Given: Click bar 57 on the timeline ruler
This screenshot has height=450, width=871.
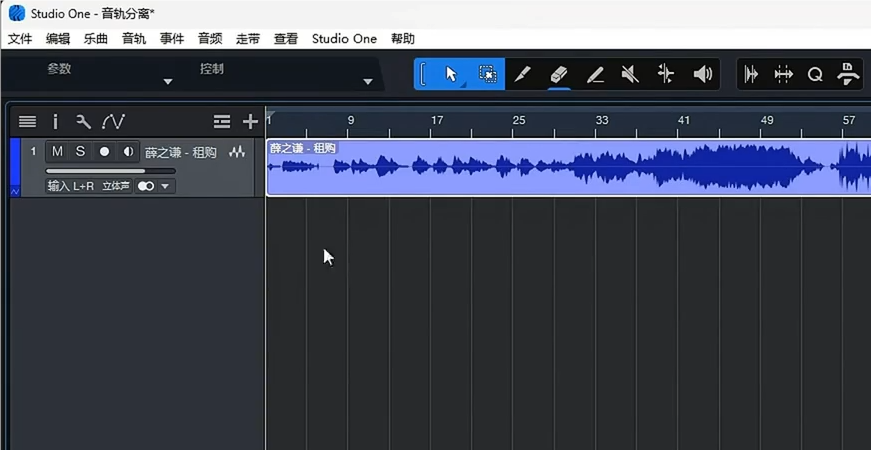Looking at the screenshot, I should [849, 120].
